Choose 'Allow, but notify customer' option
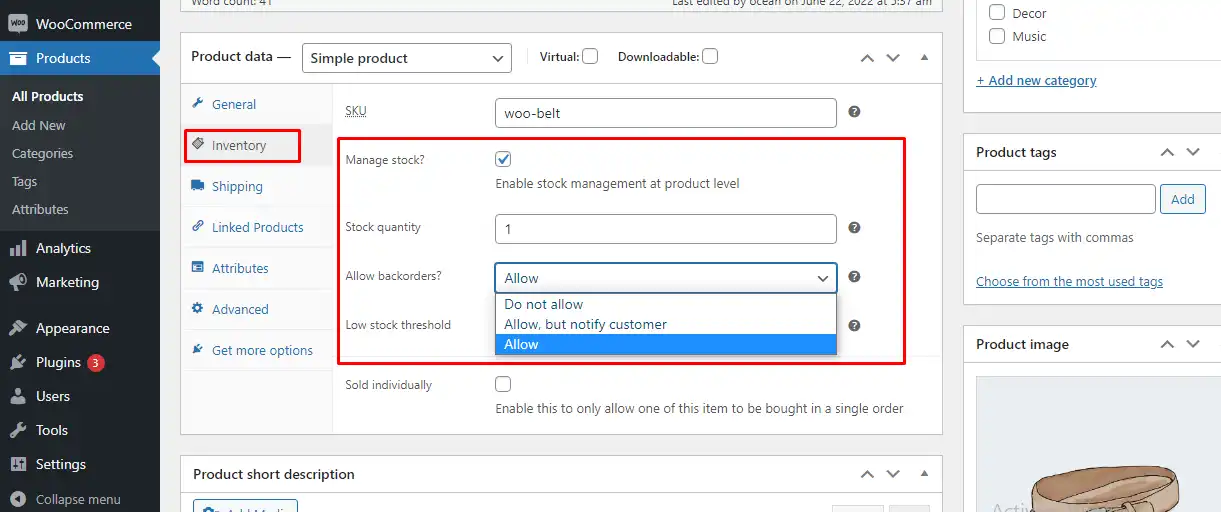 (x=665, y=324)
